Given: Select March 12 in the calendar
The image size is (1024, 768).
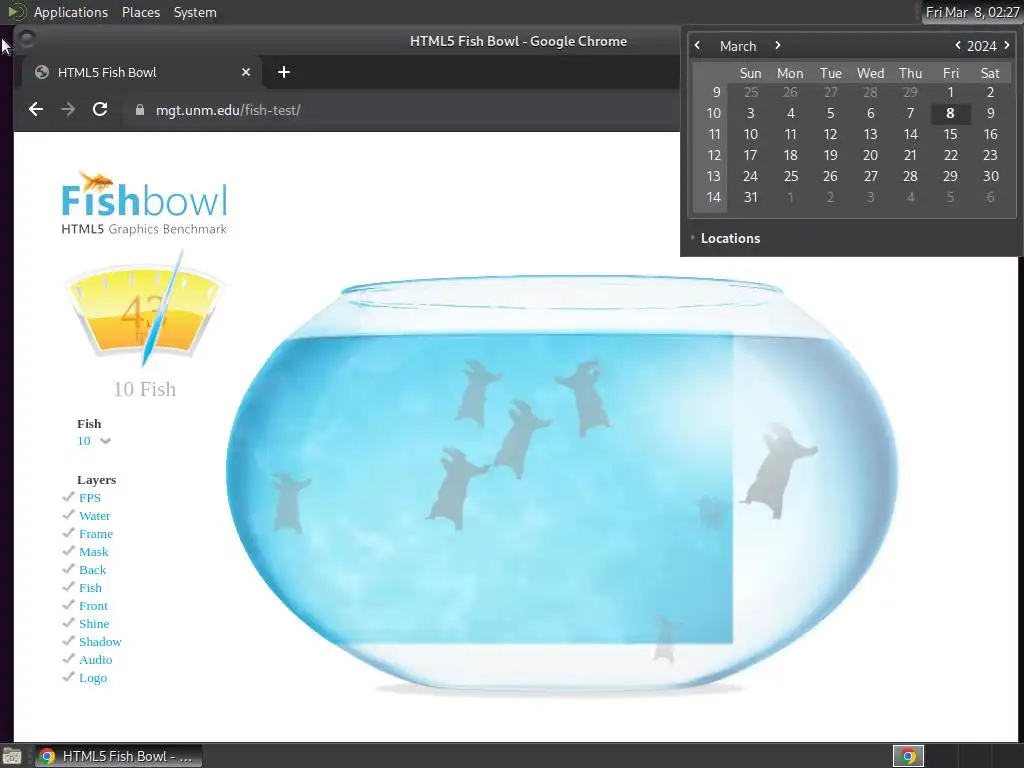Looking at the screenshot, I should coord(830,134).
